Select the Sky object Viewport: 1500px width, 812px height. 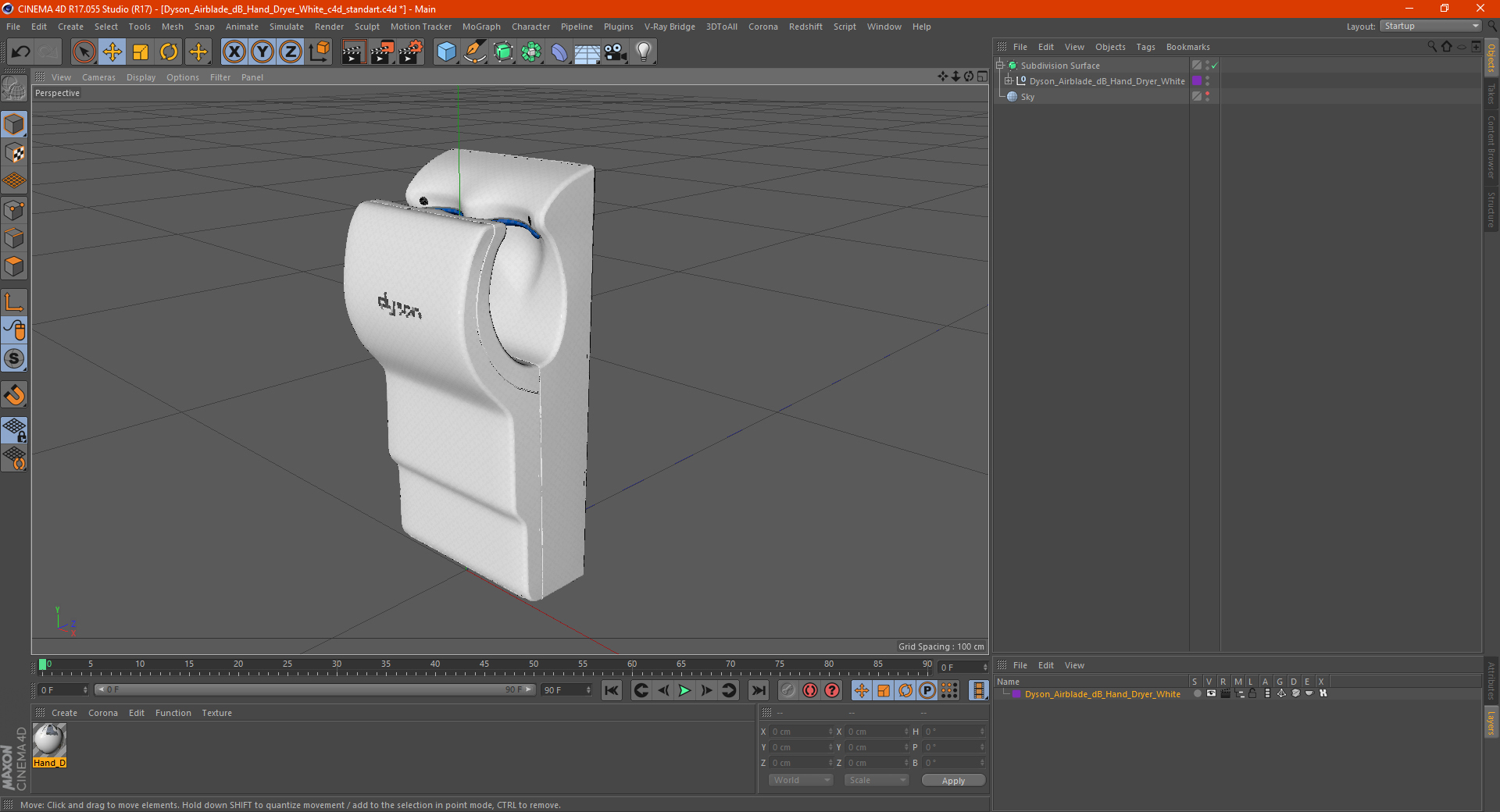point(1027,97)
